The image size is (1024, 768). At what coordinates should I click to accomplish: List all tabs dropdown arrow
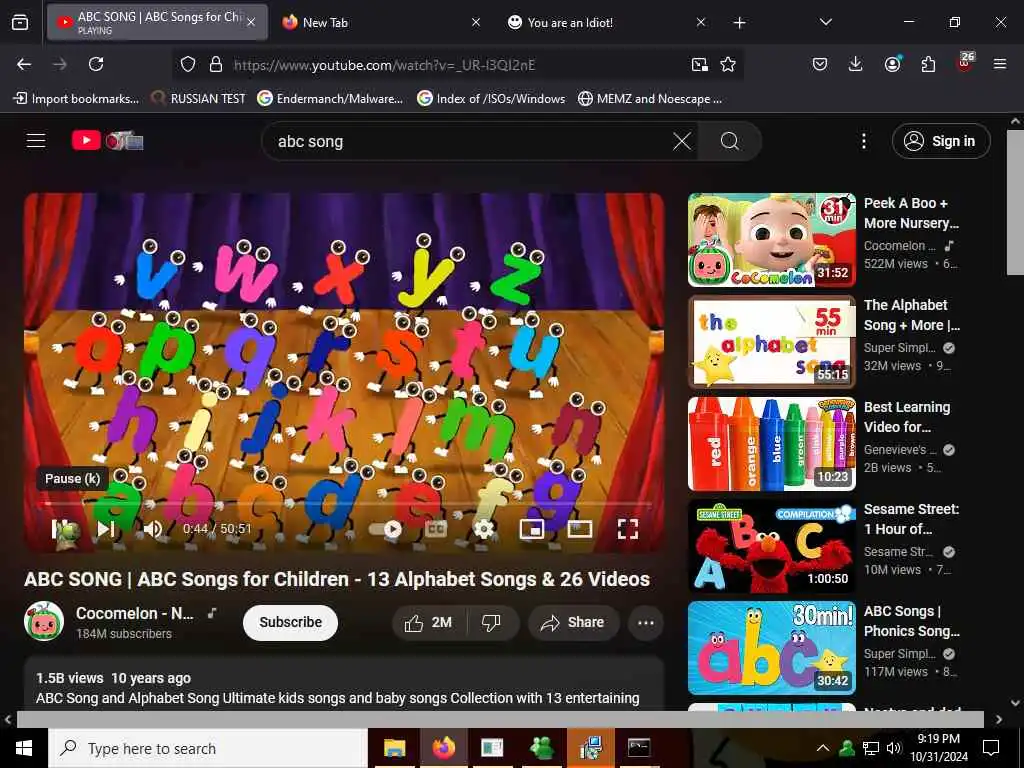click(x=825, y=22)
